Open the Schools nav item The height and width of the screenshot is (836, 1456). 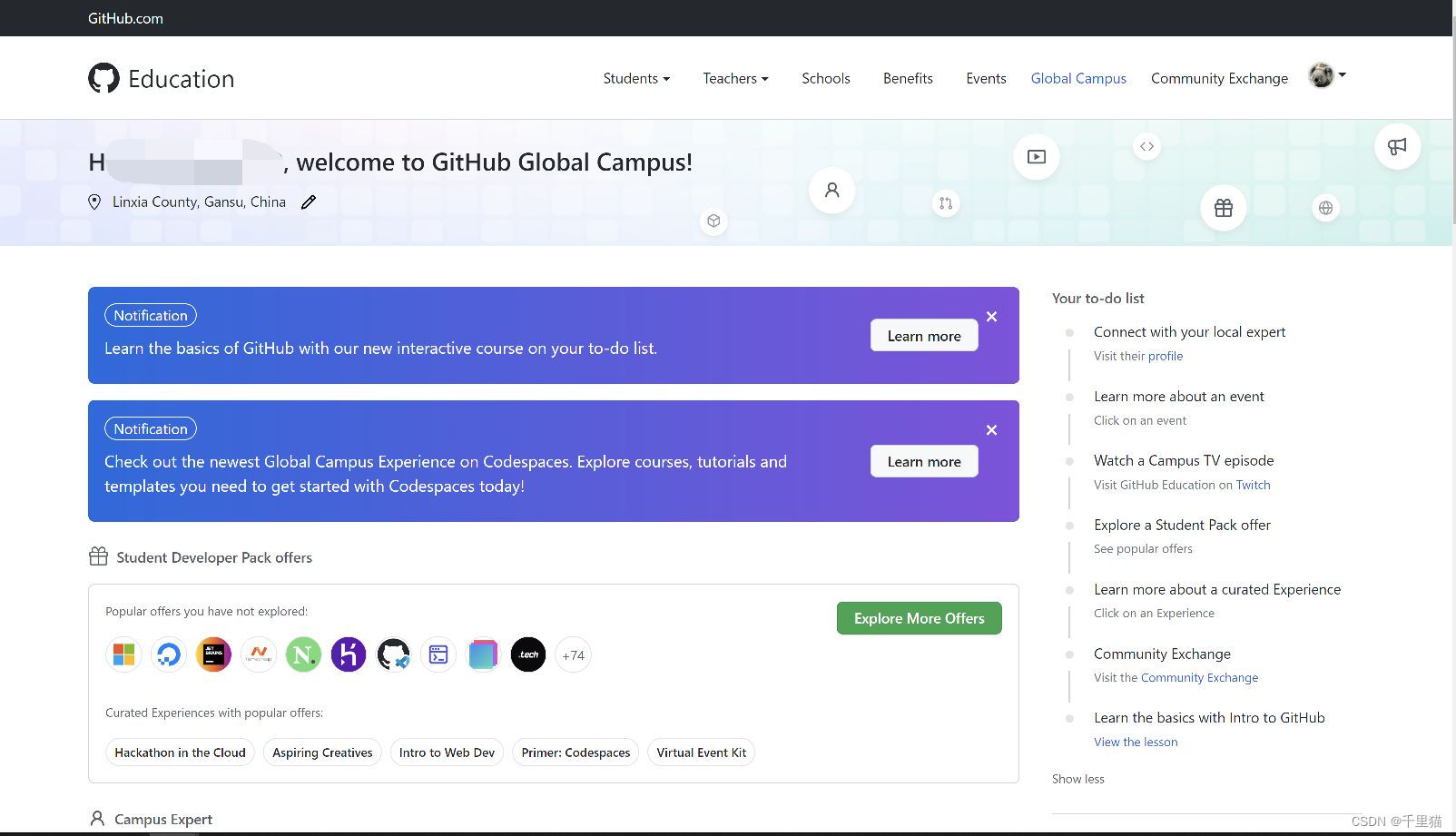[x=826, y=78]
